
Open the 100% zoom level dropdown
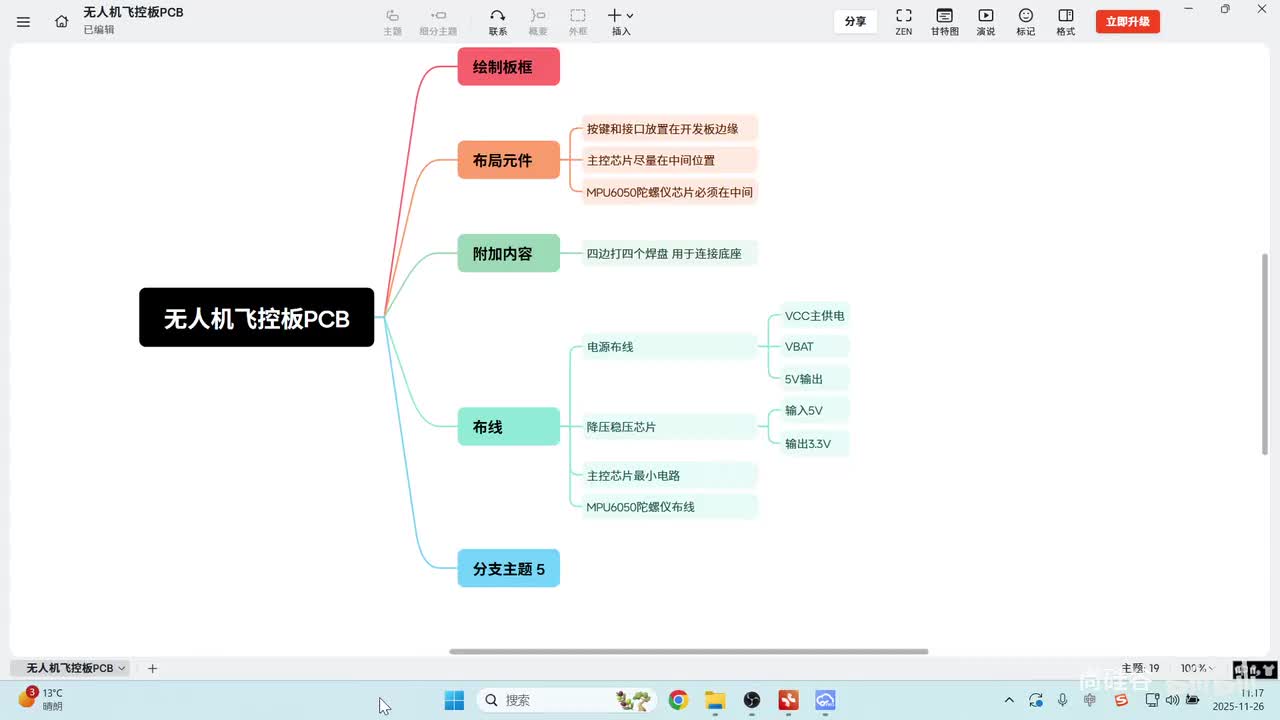(1198, 668)
